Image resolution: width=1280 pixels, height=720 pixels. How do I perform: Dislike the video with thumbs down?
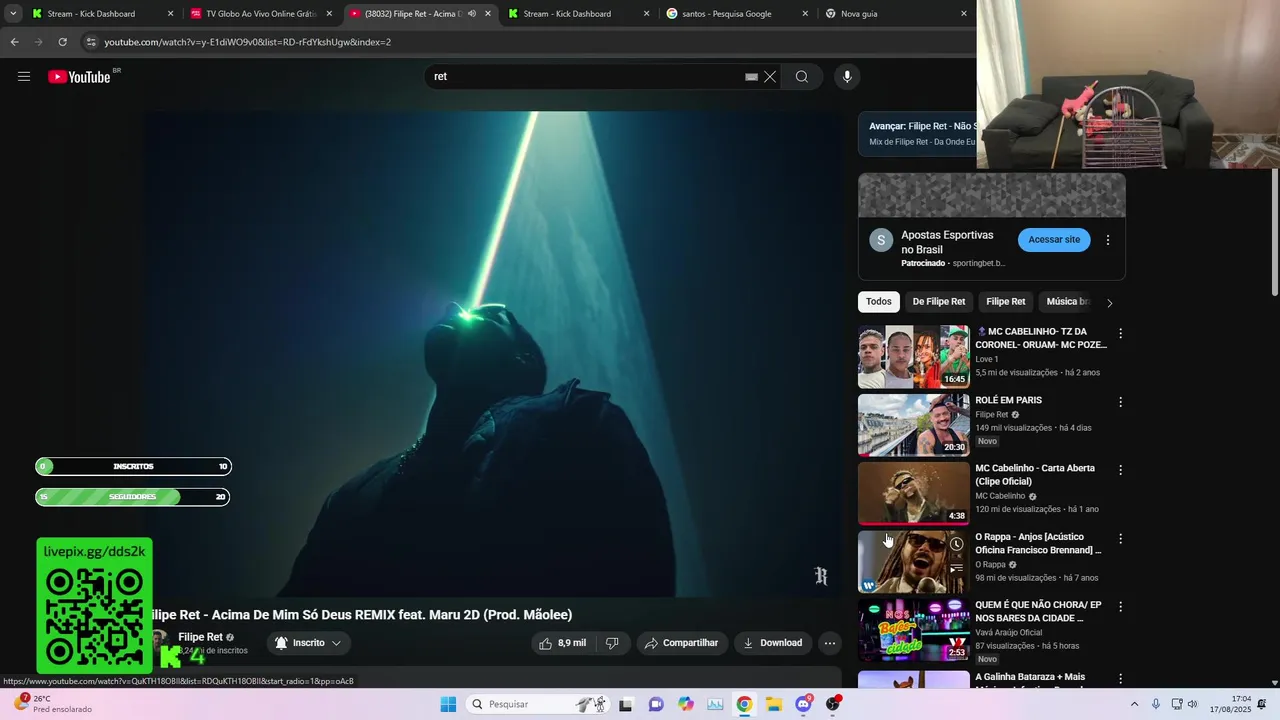tap(612, 643)
